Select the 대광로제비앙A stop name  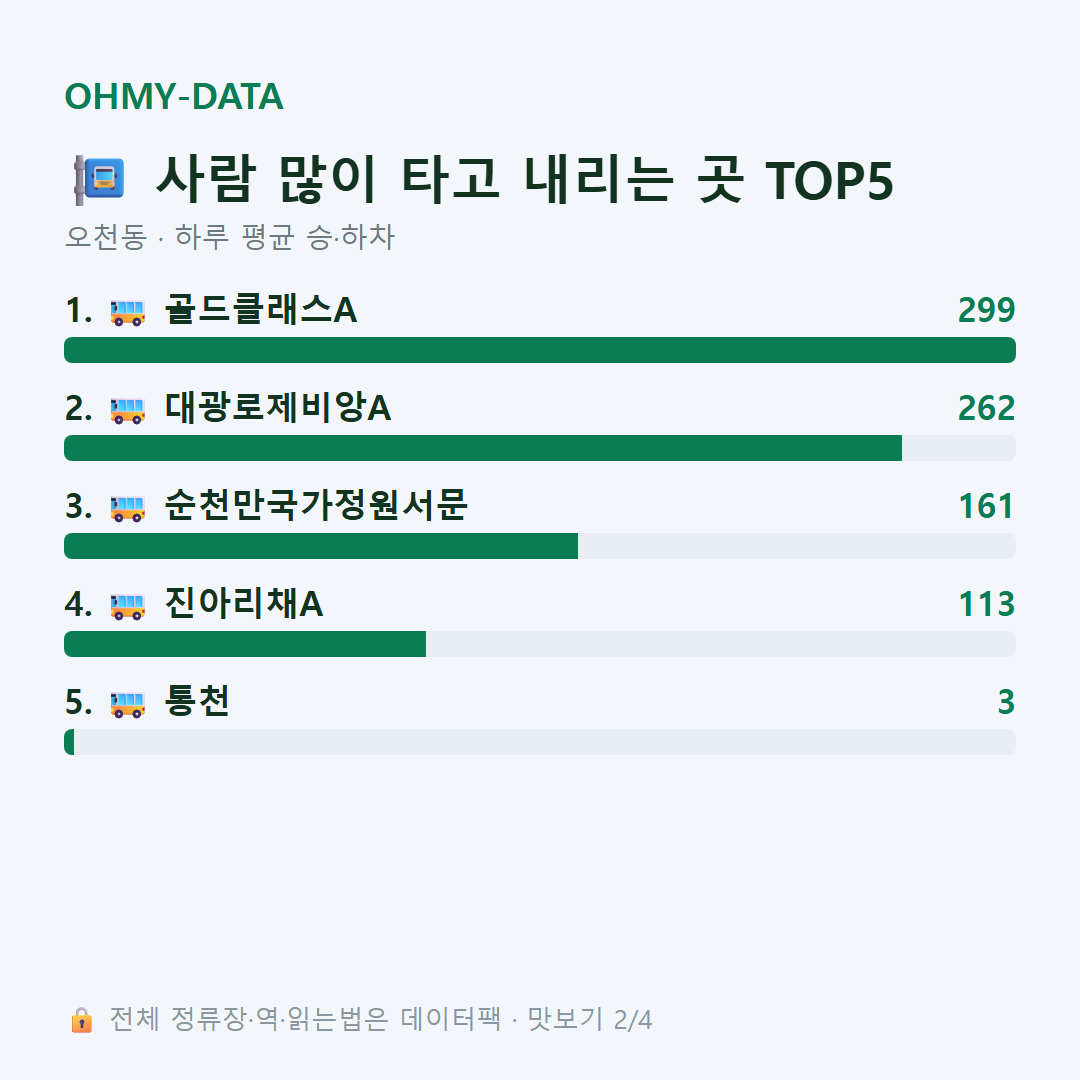coord(278,408)
